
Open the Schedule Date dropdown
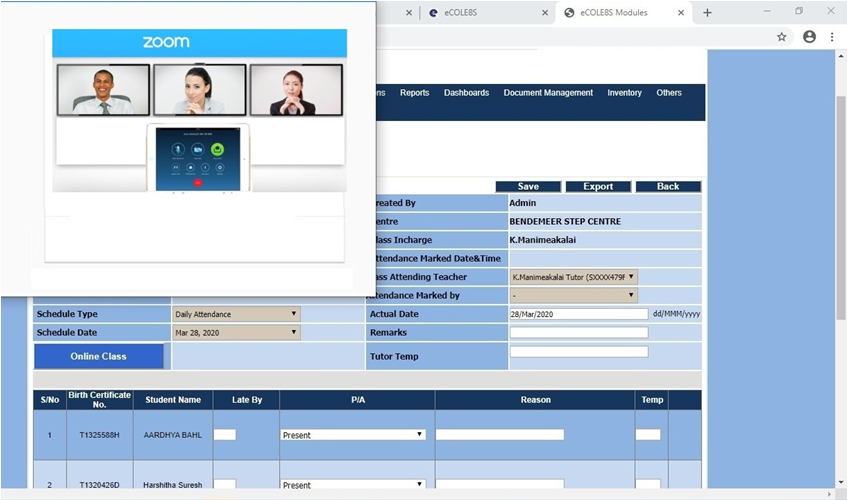pos(236,332)
